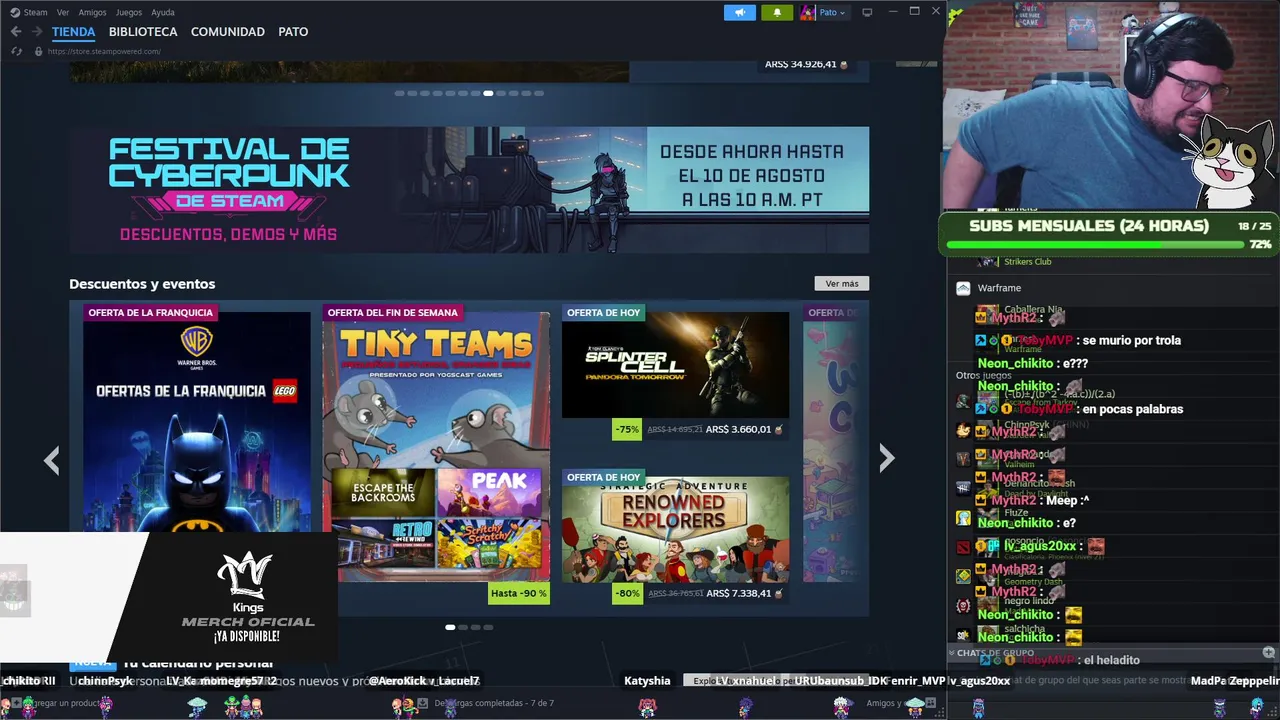Click the ARS$ 3.660,01 Splinter Cell price

[738, 430]
